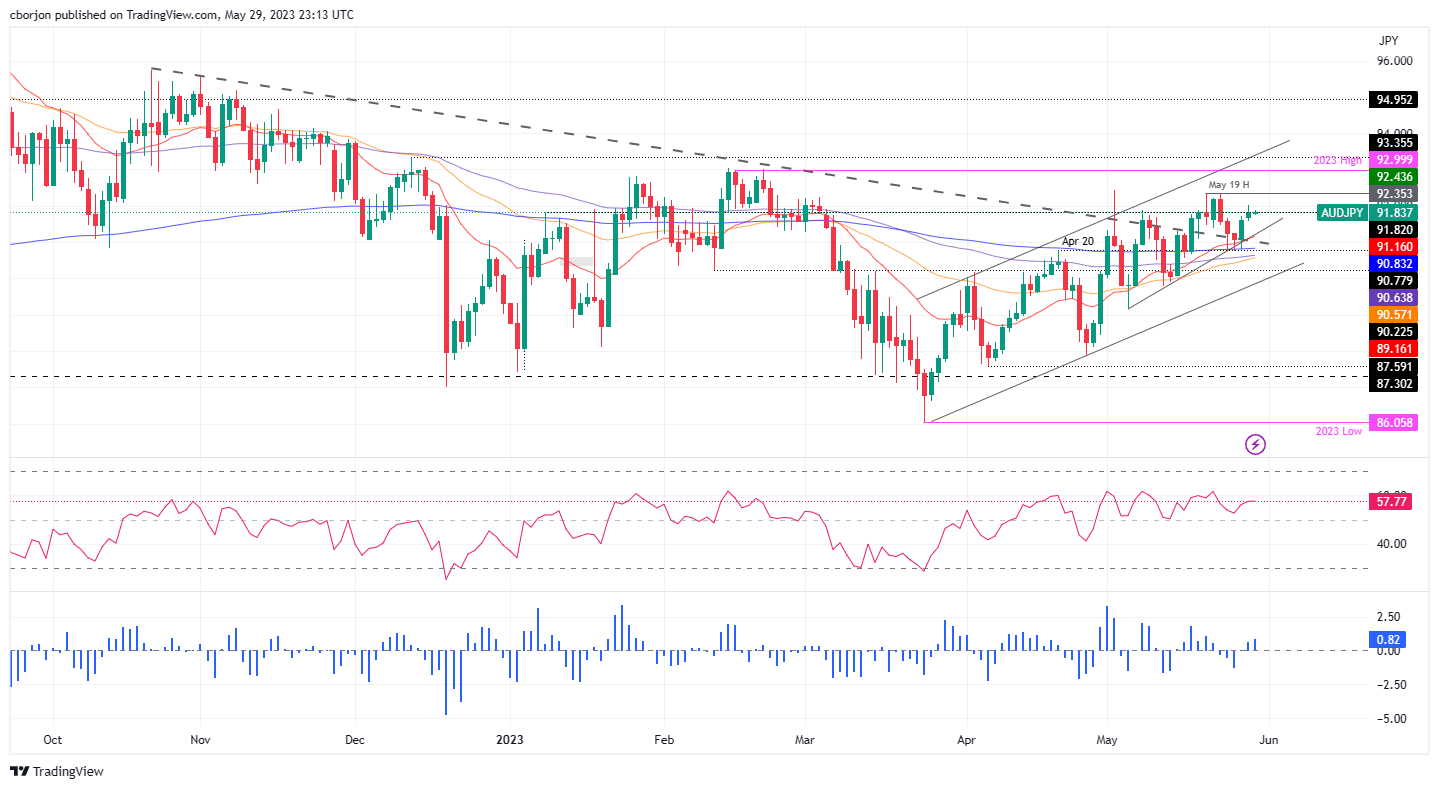The image size is (1439, 789).
Task: Select the AUDJPY ticker price label
Action: coord(1341,213)
